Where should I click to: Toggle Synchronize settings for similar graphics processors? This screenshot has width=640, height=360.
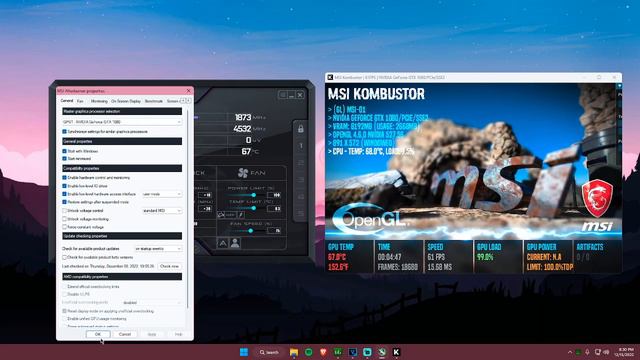(64, 132)
